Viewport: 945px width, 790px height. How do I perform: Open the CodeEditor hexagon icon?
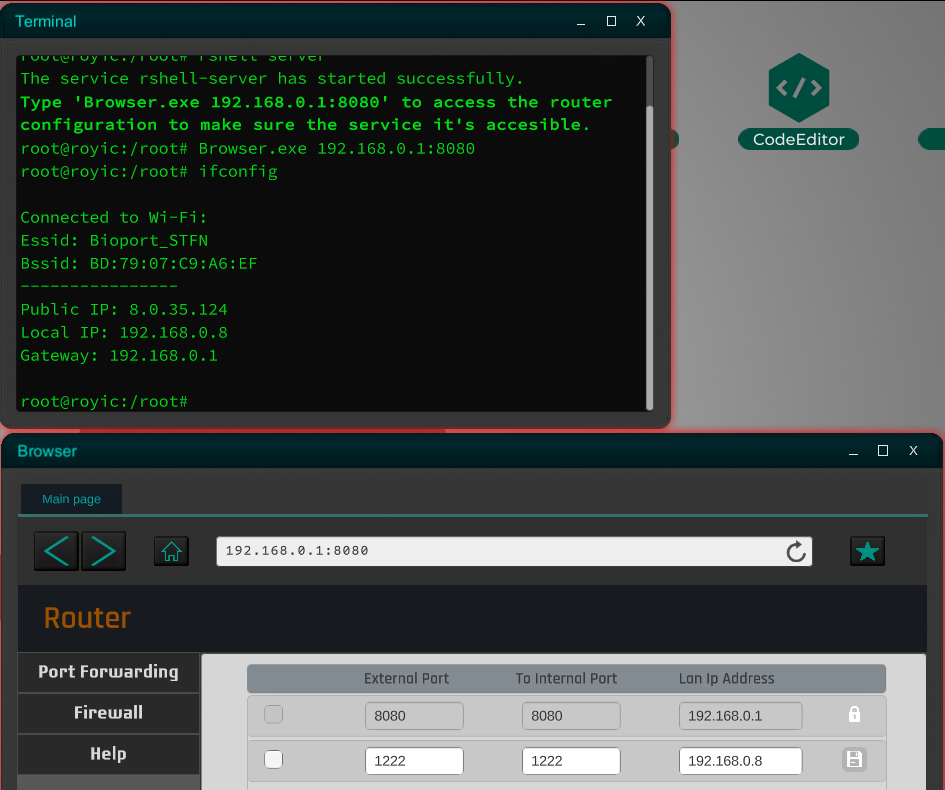click(x=799, y=88)
